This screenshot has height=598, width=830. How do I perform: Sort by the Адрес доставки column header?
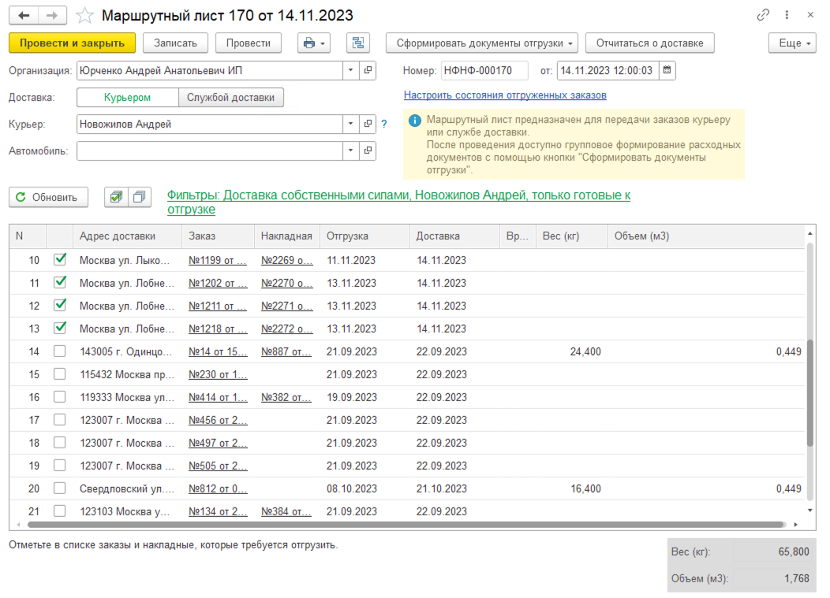[x=128, y=237]
